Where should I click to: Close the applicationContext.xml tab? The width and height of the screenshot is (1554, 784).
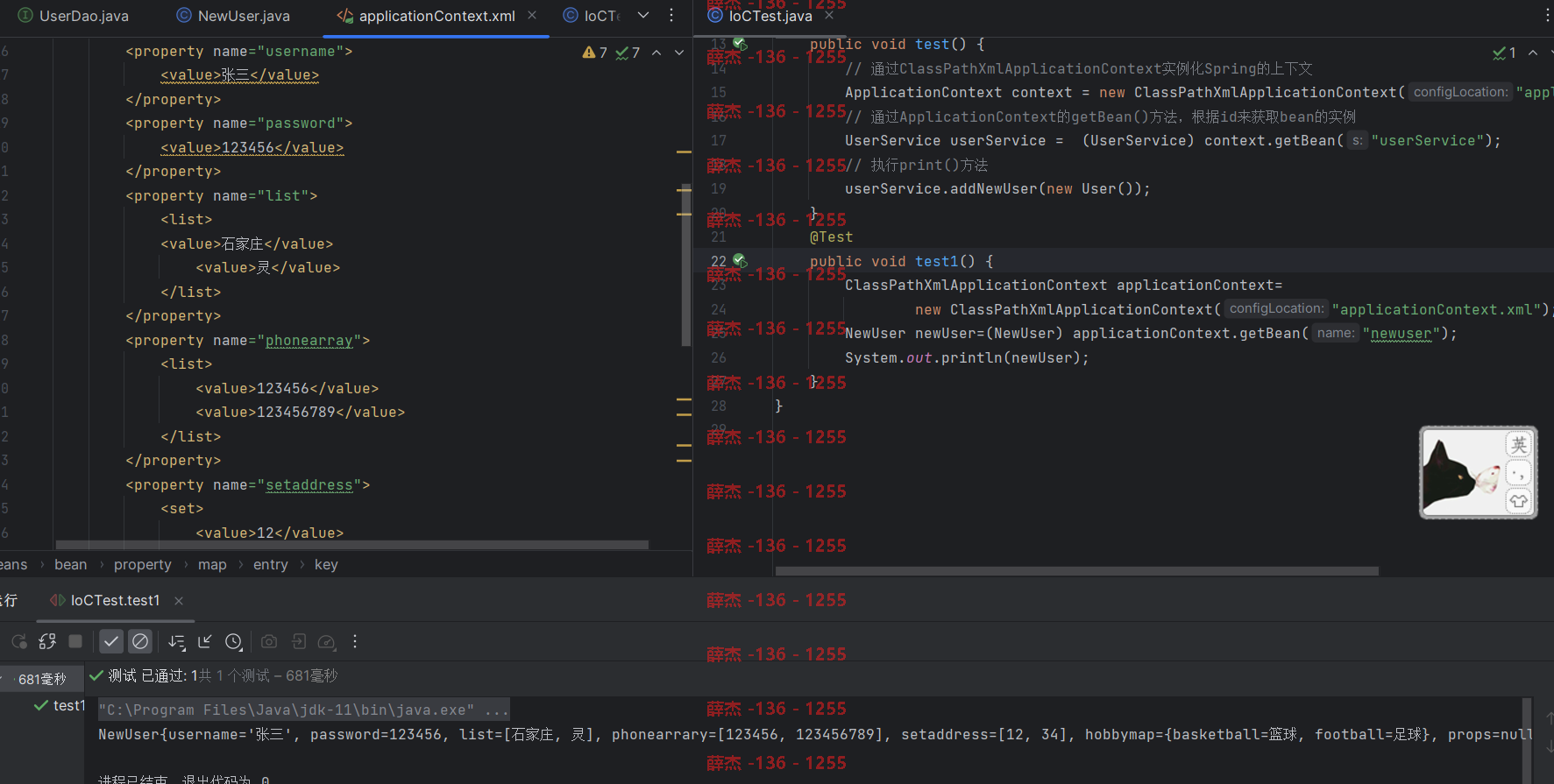click(x=532, y=16)
